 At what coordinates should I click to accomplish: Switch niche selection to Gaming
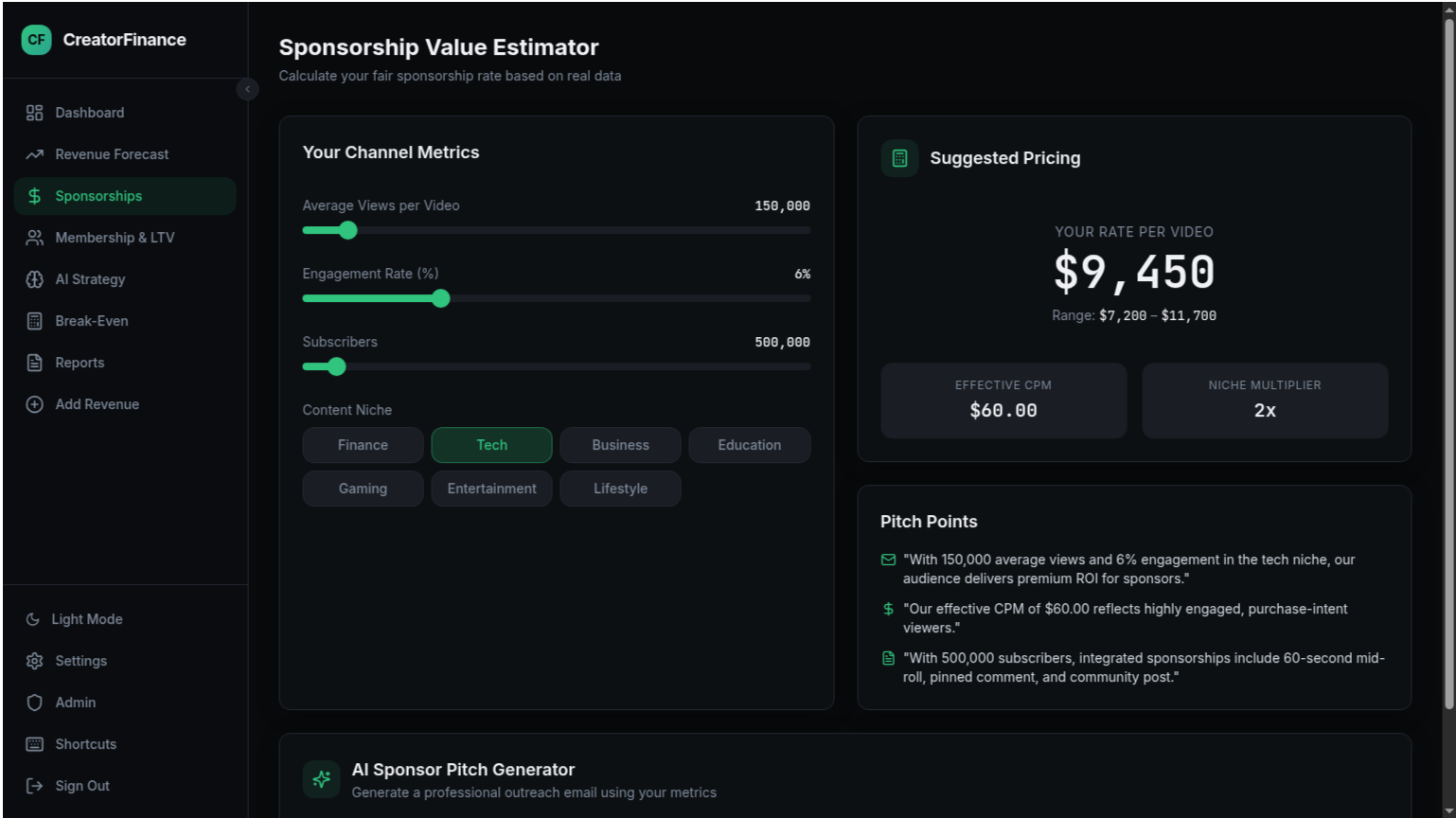(x=363, y=489)
